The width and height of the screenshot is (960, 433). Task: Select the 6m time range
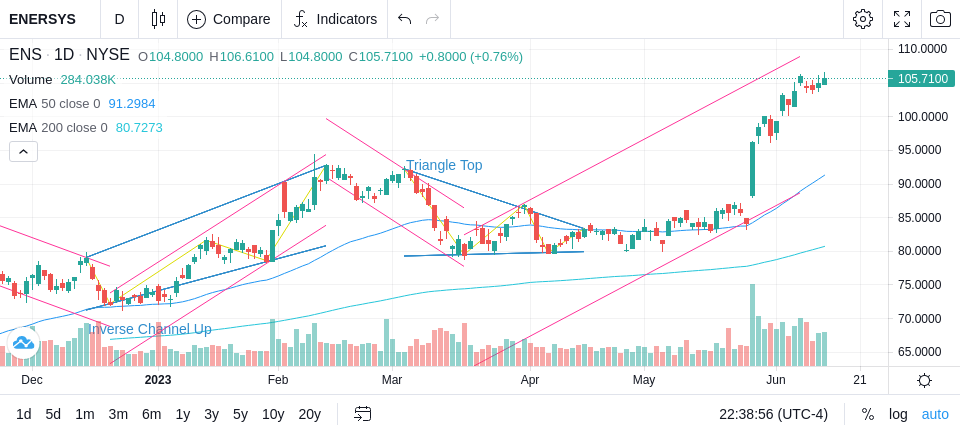click(x=151, y=415)
